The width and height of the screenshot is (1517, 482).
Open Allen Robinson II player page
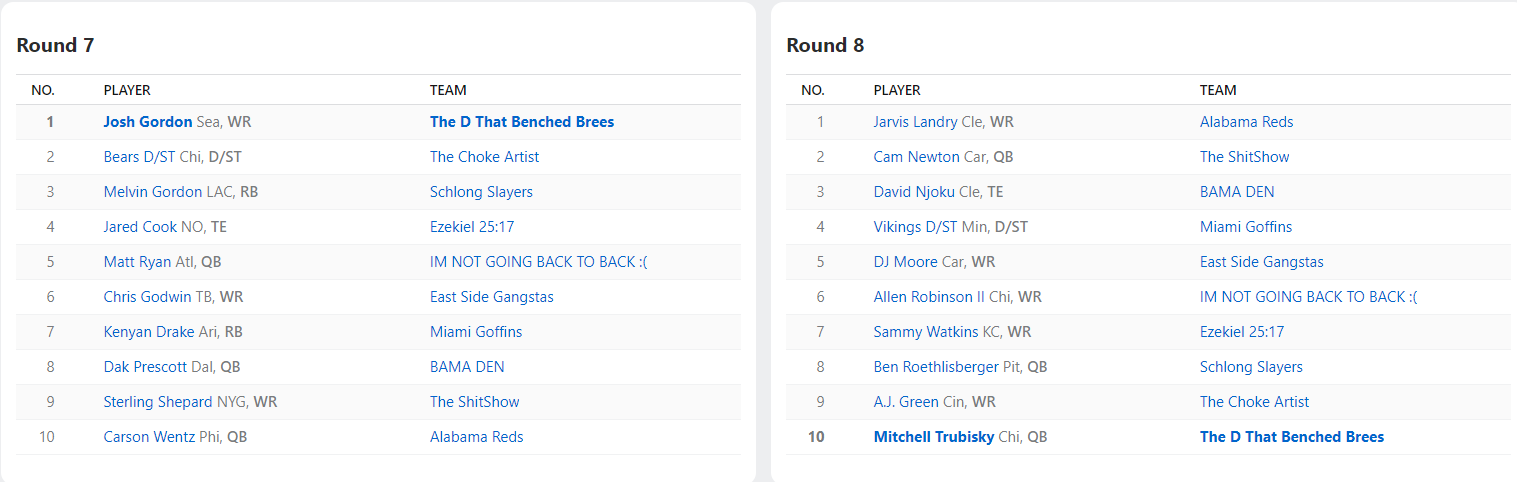(929, 297)
